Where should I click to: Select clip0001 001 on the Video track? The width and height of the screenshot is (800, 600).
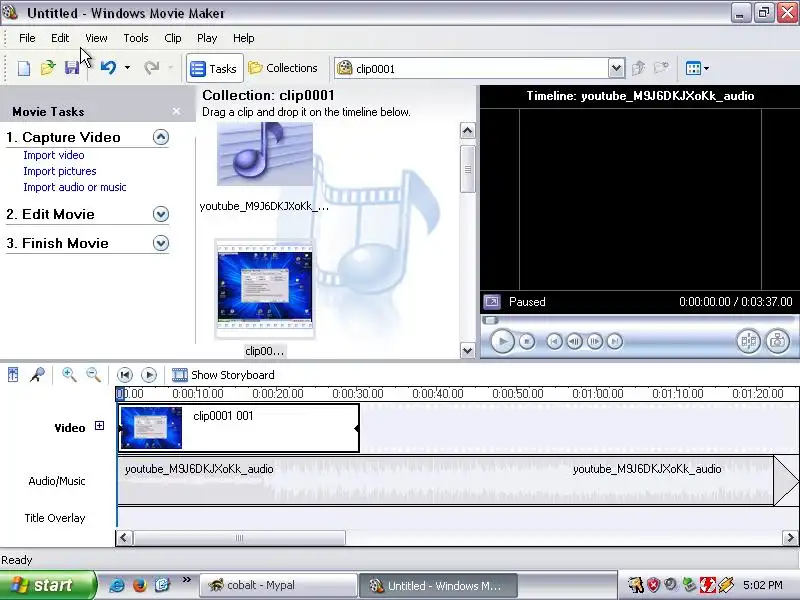point(239,428)
